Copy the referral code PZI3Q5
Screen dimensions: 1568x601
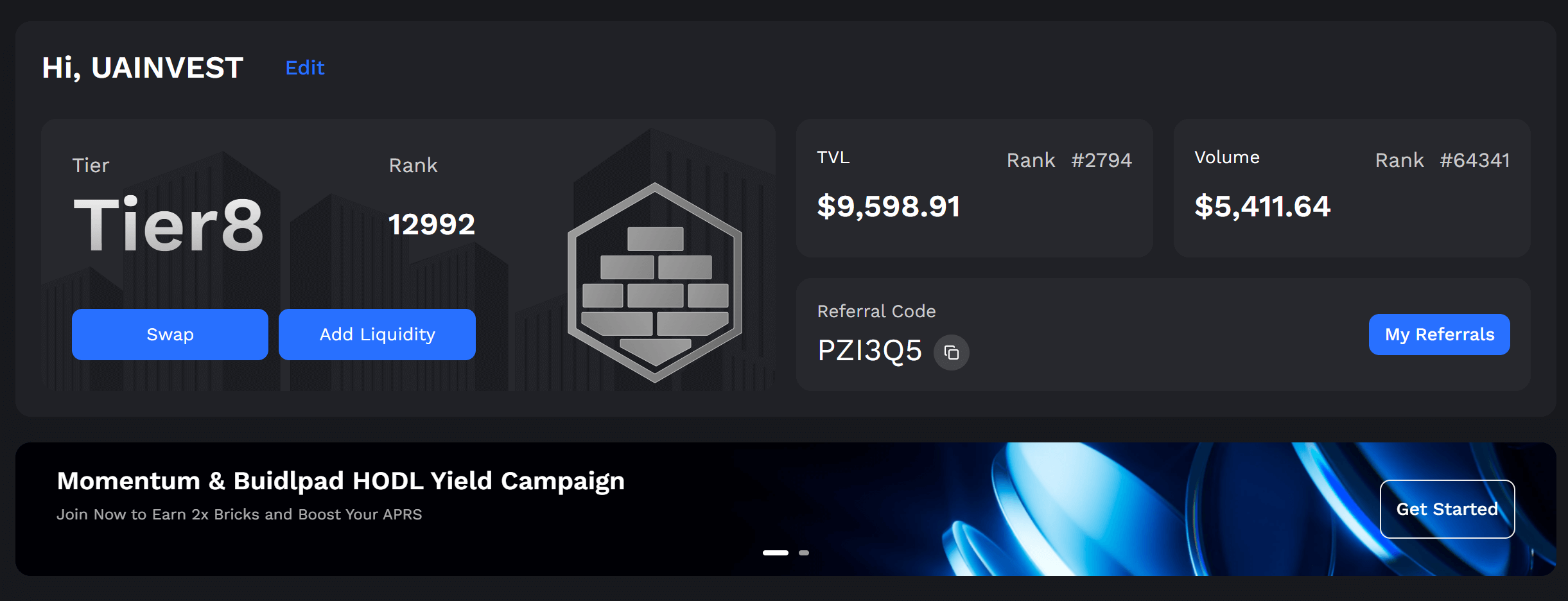click(x=951, y=353)
